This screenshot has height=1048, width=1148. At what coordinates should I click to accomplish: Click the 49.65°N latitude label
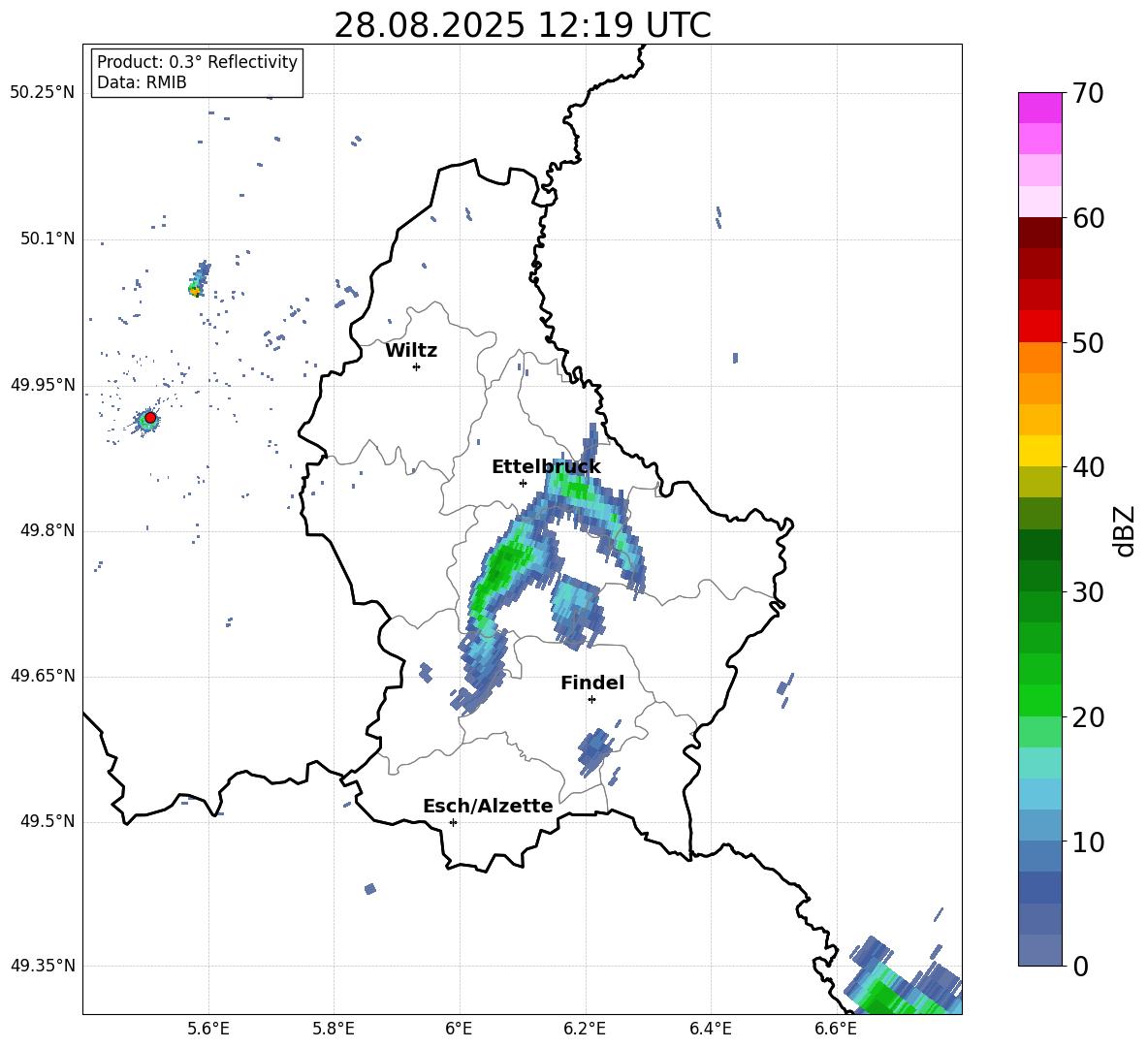click(43, 676)
